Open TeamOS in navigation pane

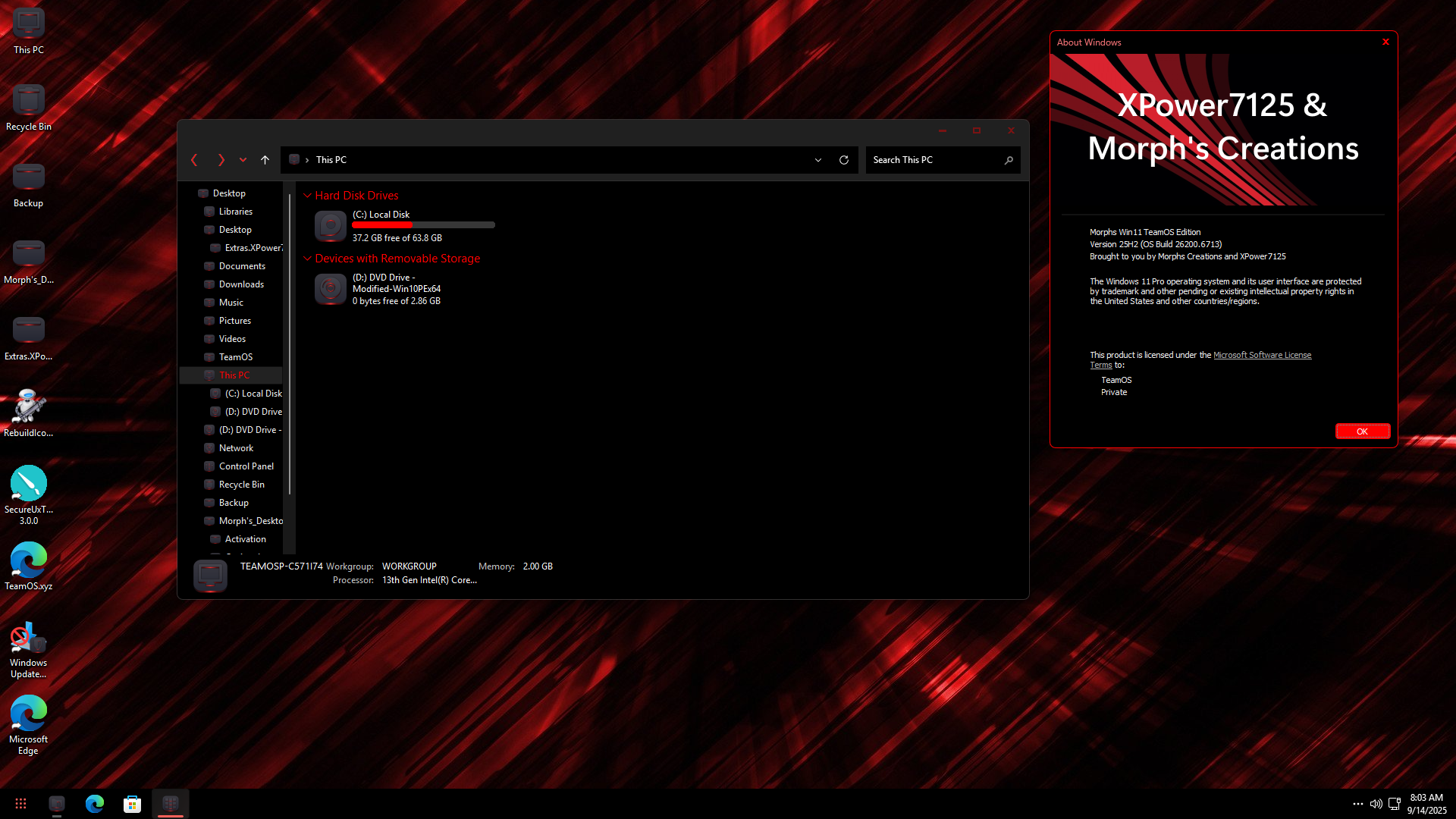coord(235,357)
